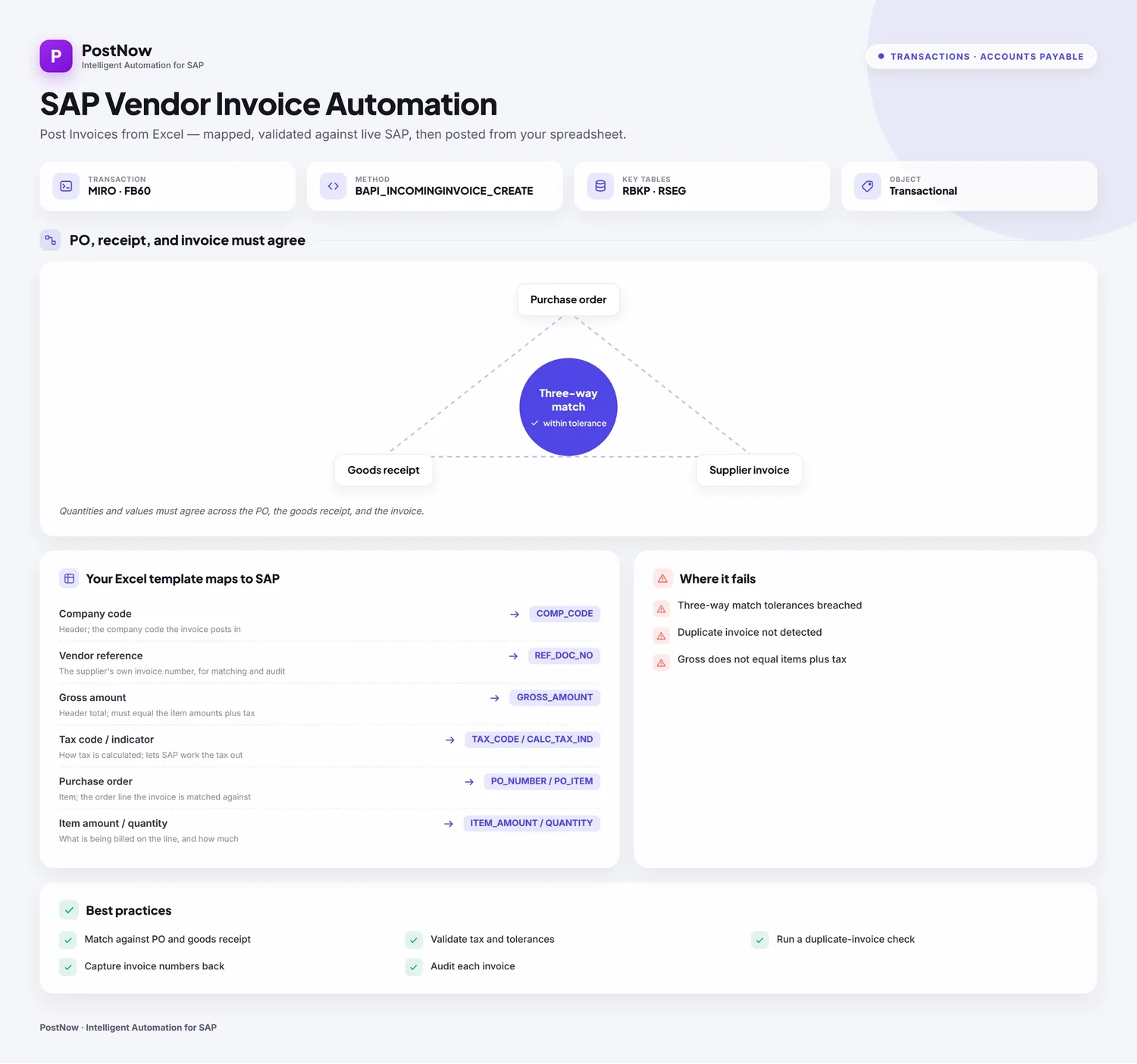Image resolution: width=1137 pixels, height=1064 pixels.
Task: Click the Company code row label
Action: point(96,614)
